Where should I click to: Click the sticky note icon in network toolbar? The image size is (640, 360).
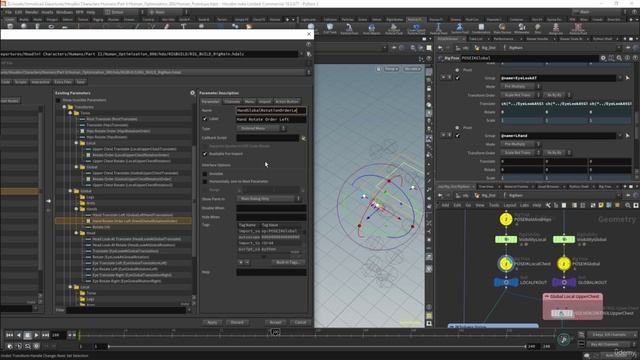(x=601, y=205)
